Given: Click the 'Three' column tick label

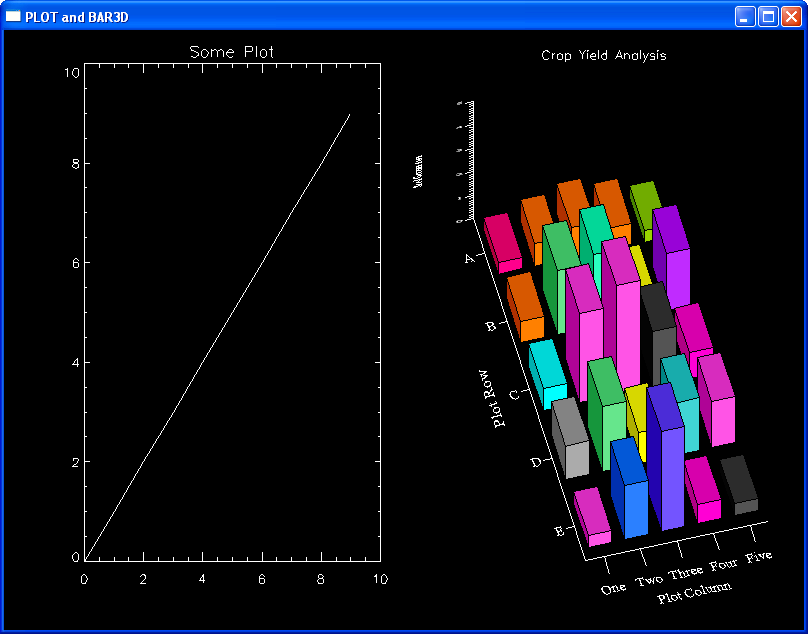Looking at the screenshot, I should pyautogui.click(x=686, y=573).
